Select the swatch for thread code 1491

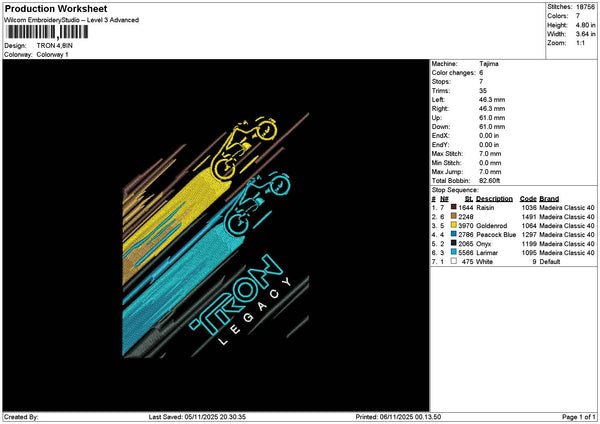453,216
